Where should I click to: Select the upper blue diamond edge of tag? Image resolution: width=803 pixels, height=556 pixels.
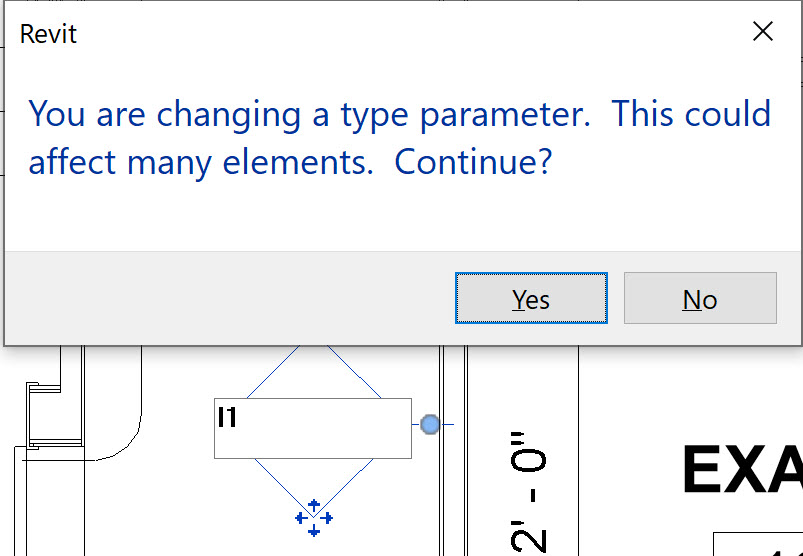coord(314,372)
